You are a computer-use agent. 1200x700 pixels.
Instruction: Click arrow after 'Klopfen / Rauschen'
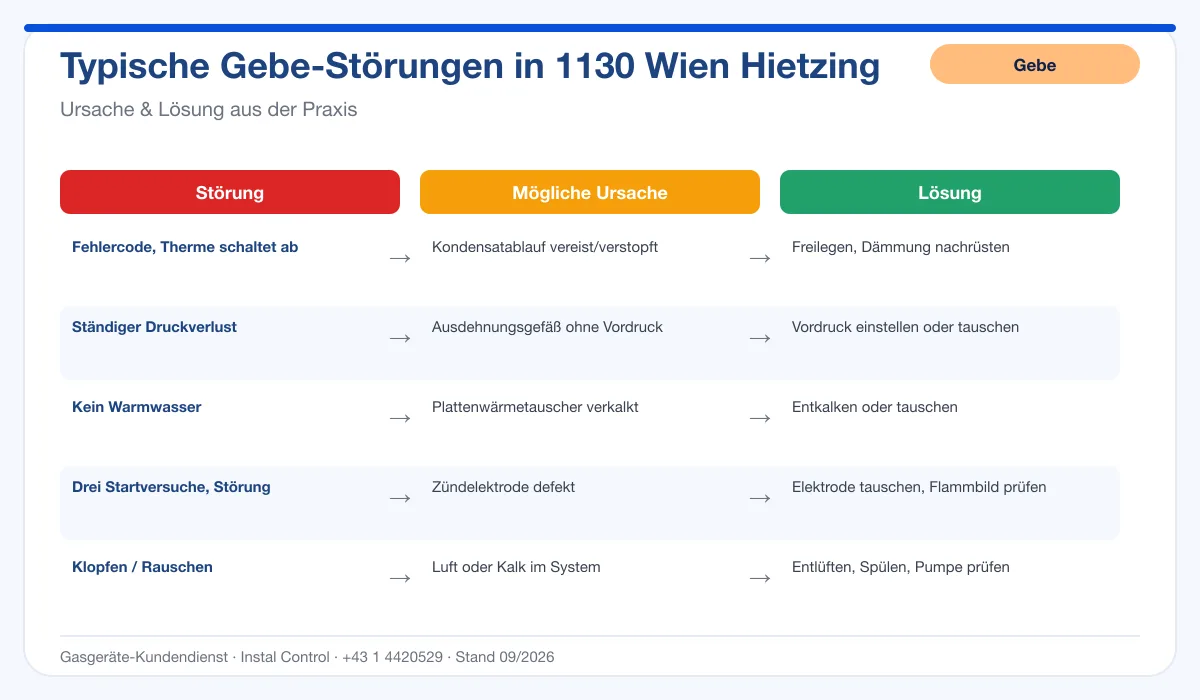[x=400, y=578]
